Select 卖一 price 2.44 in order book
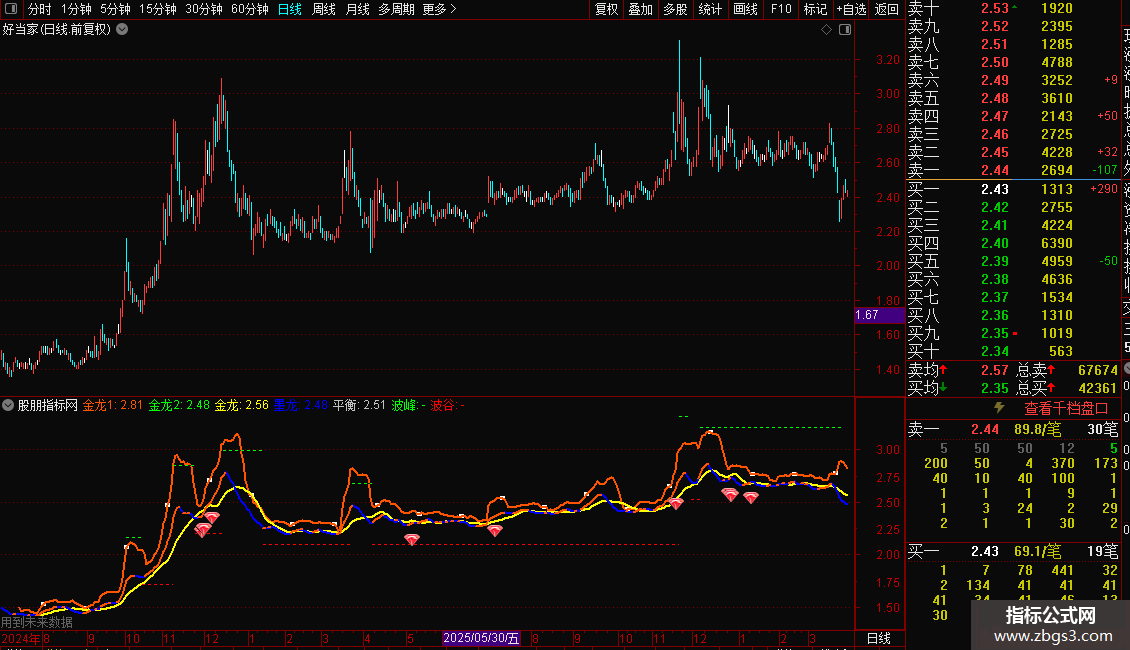The width and height of the screenshot is (1130, 650). pyautogui.click(x=995, y=171)
